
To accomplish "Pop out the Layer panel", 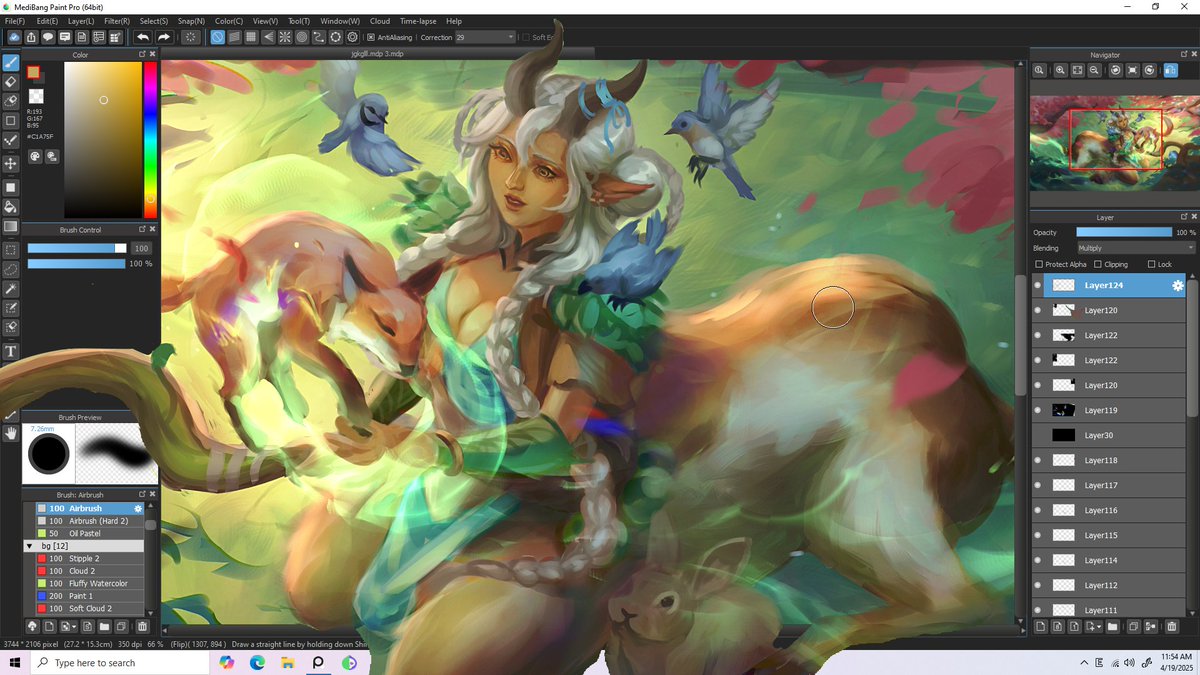I will coord(1184,217).
